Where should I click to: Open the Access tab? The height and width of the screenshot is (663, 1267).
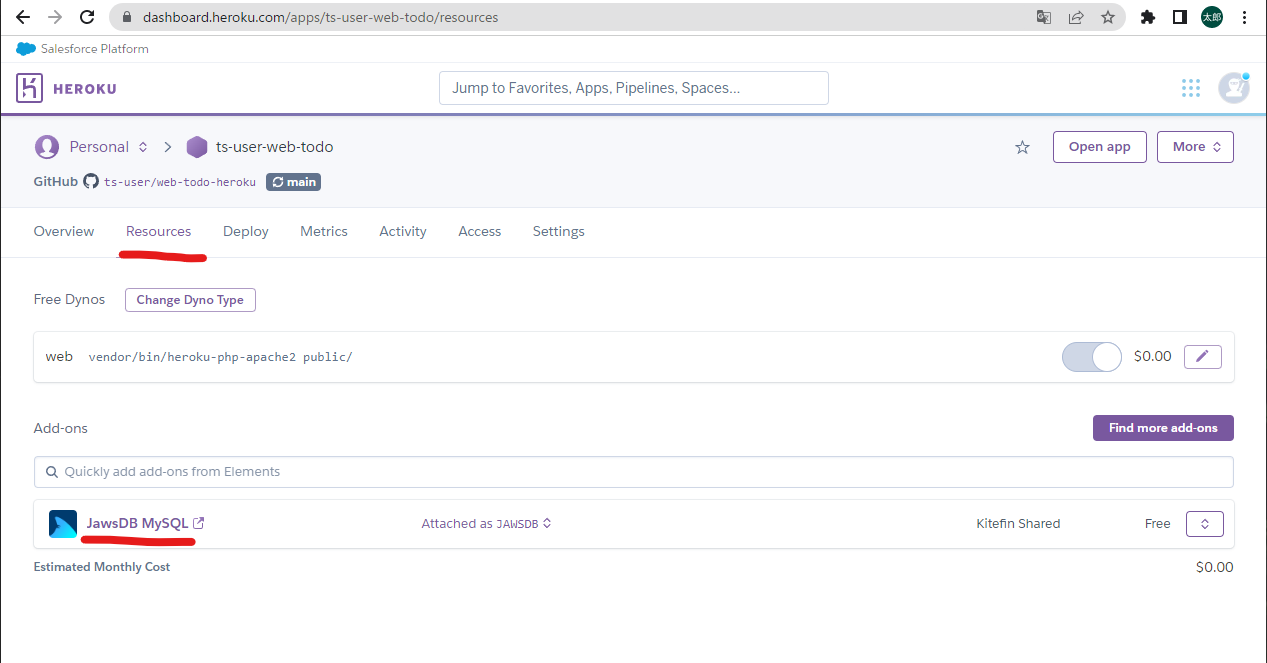(x=480, y=231)
